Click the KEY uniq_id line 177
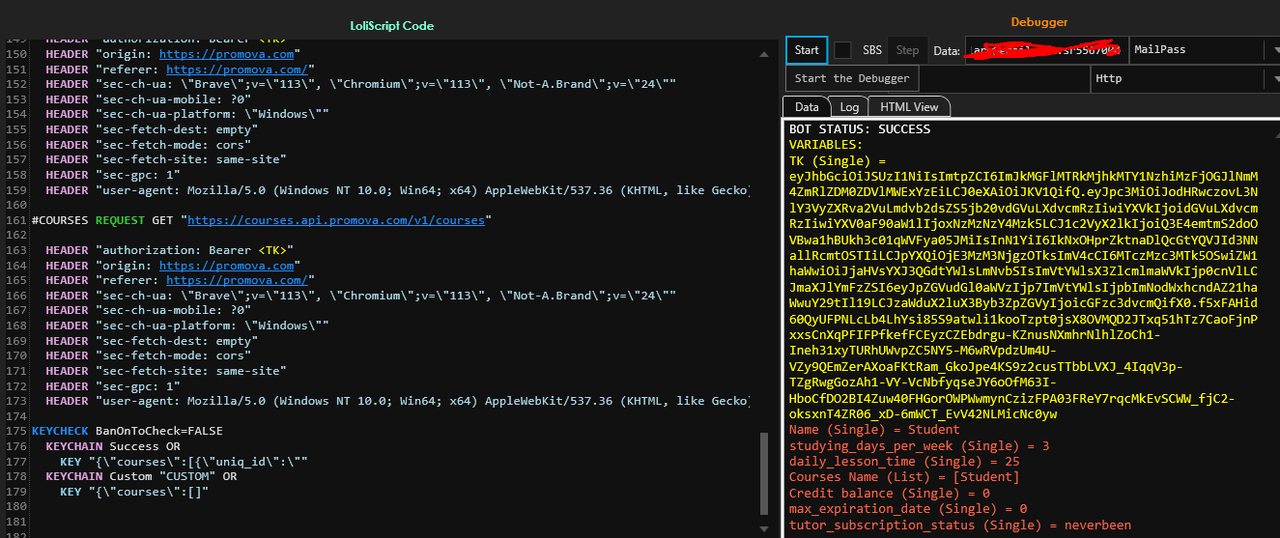The height and width of the screenshot is (538, 1280). pyautogui.click(x=183, y=461)
